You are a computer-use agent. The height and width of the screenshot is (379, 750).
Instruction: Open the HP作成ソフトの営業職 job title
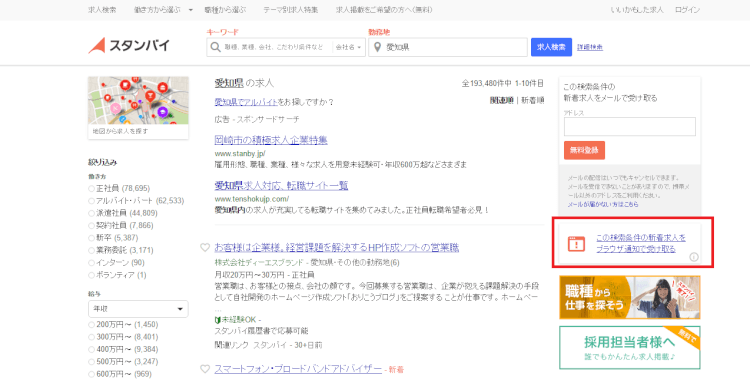pyautogui.click(x=337, y=247)
